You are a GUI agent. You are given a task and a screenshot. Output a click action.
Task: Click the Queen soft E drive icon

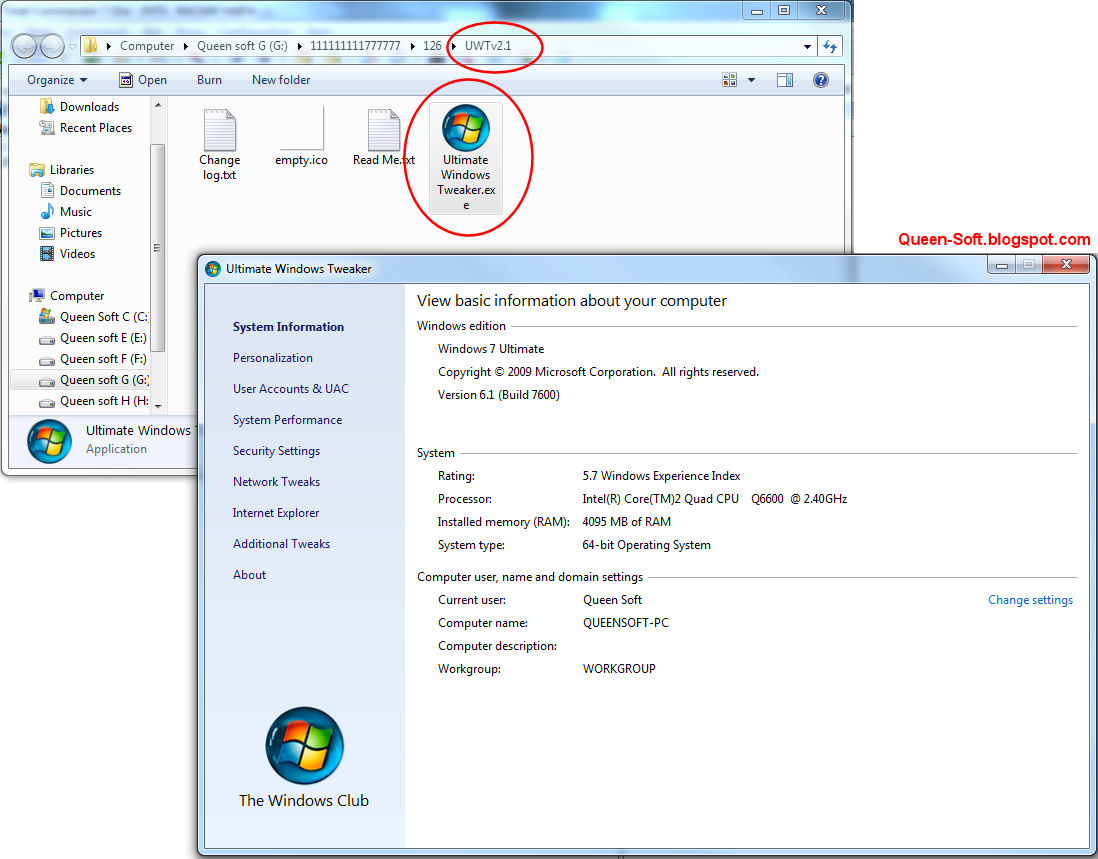47,340
